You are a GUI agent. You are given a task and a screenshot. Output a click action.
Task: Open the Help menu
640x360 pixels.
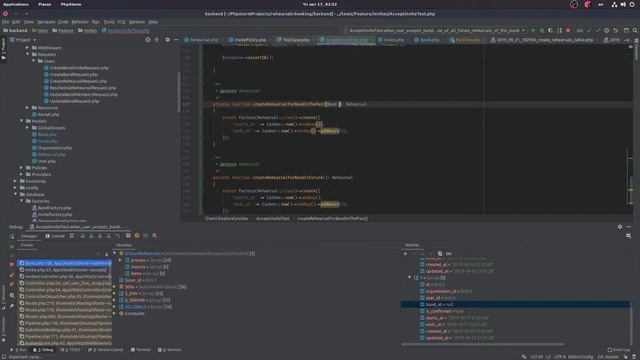[x=153, y=22]
